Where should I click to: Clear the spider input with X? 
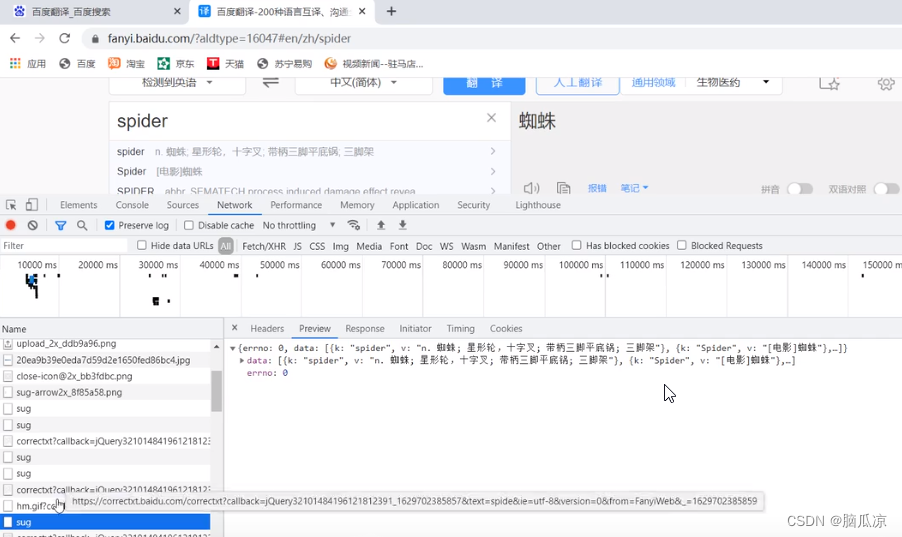pos(491,117)
